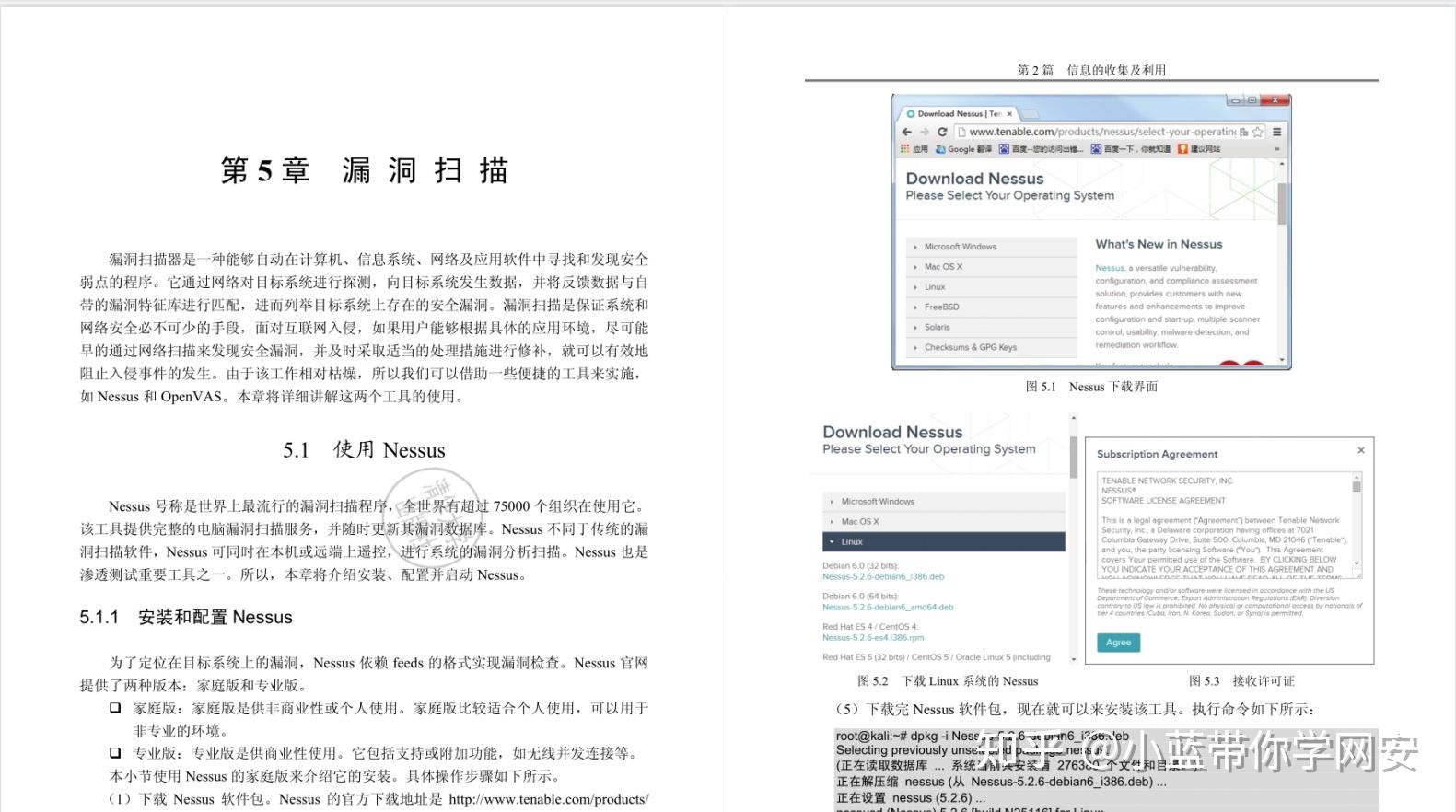This screenshot has width=1456, height=812.
Task: Close the Subscription Agreement dialog
Action: click(1361, 450)
